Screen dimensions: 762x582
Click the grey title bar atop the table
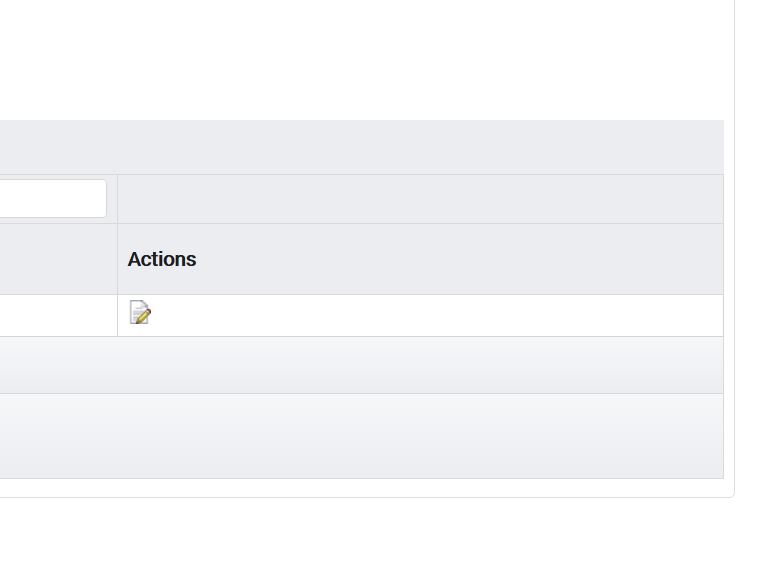tap(362, 147)
